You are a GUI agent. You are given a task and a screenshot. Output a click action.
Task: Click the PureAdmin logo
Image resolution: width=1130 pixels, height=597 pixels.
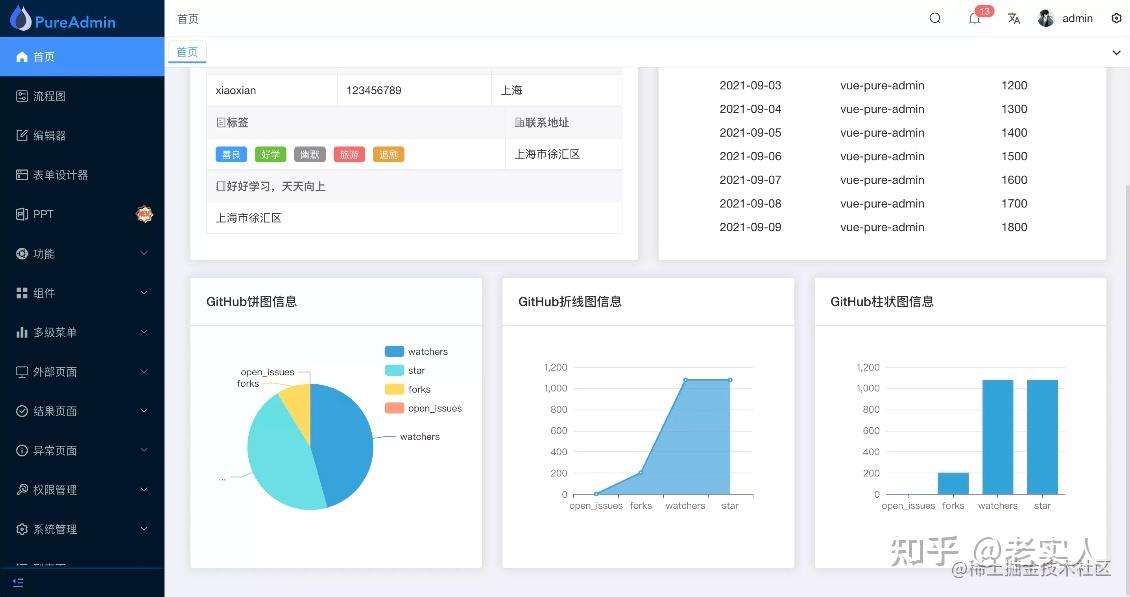click(x=63, y=19)
